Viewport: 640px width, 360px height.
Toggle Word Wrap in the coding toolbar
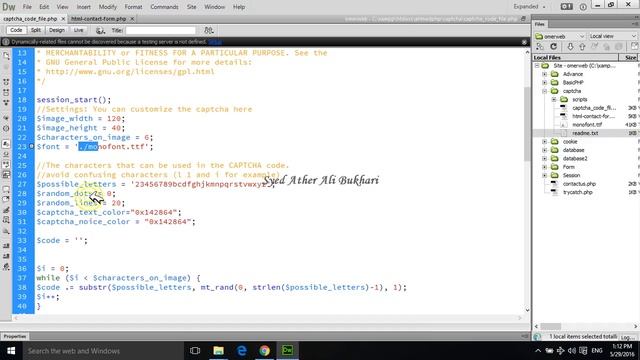(x=6, y=164)
